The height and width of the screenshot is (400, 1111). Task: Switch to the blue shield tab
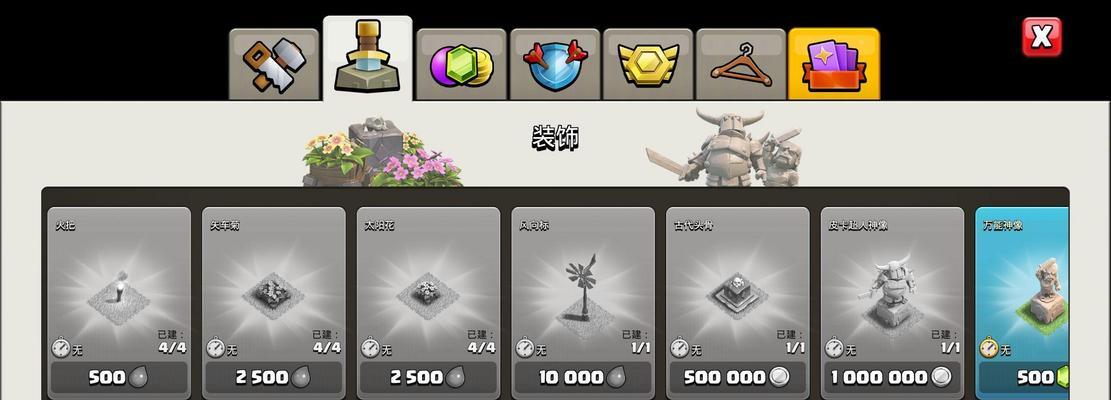[x=555, y=64]
